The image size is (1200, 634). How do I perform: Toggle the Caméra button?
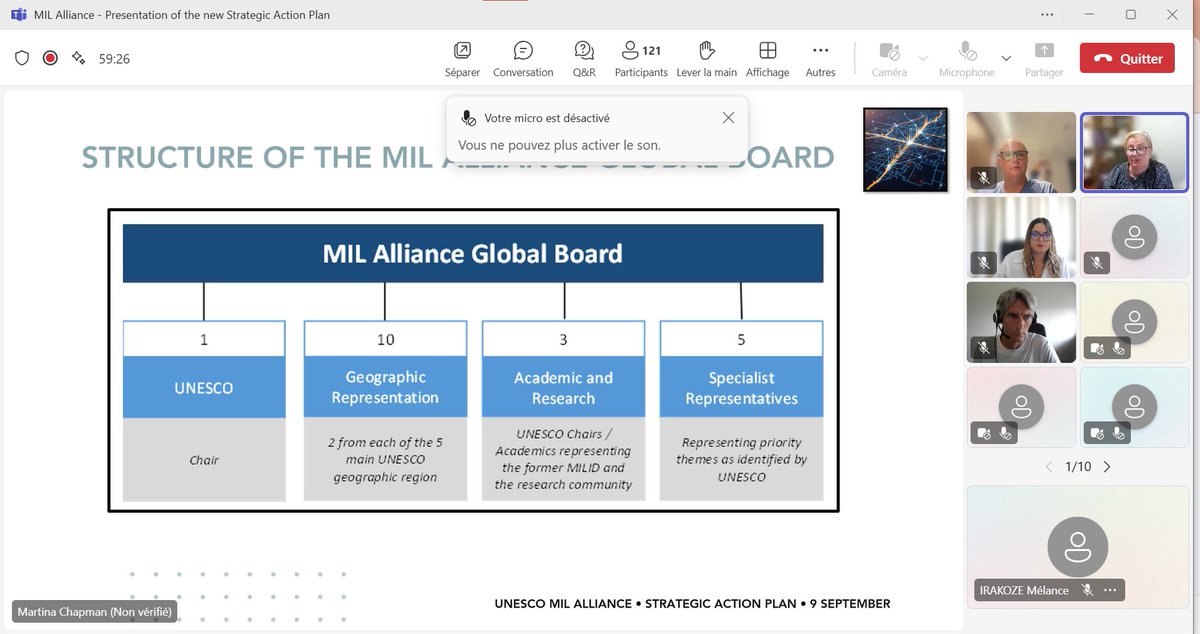[x=889, y=59]
